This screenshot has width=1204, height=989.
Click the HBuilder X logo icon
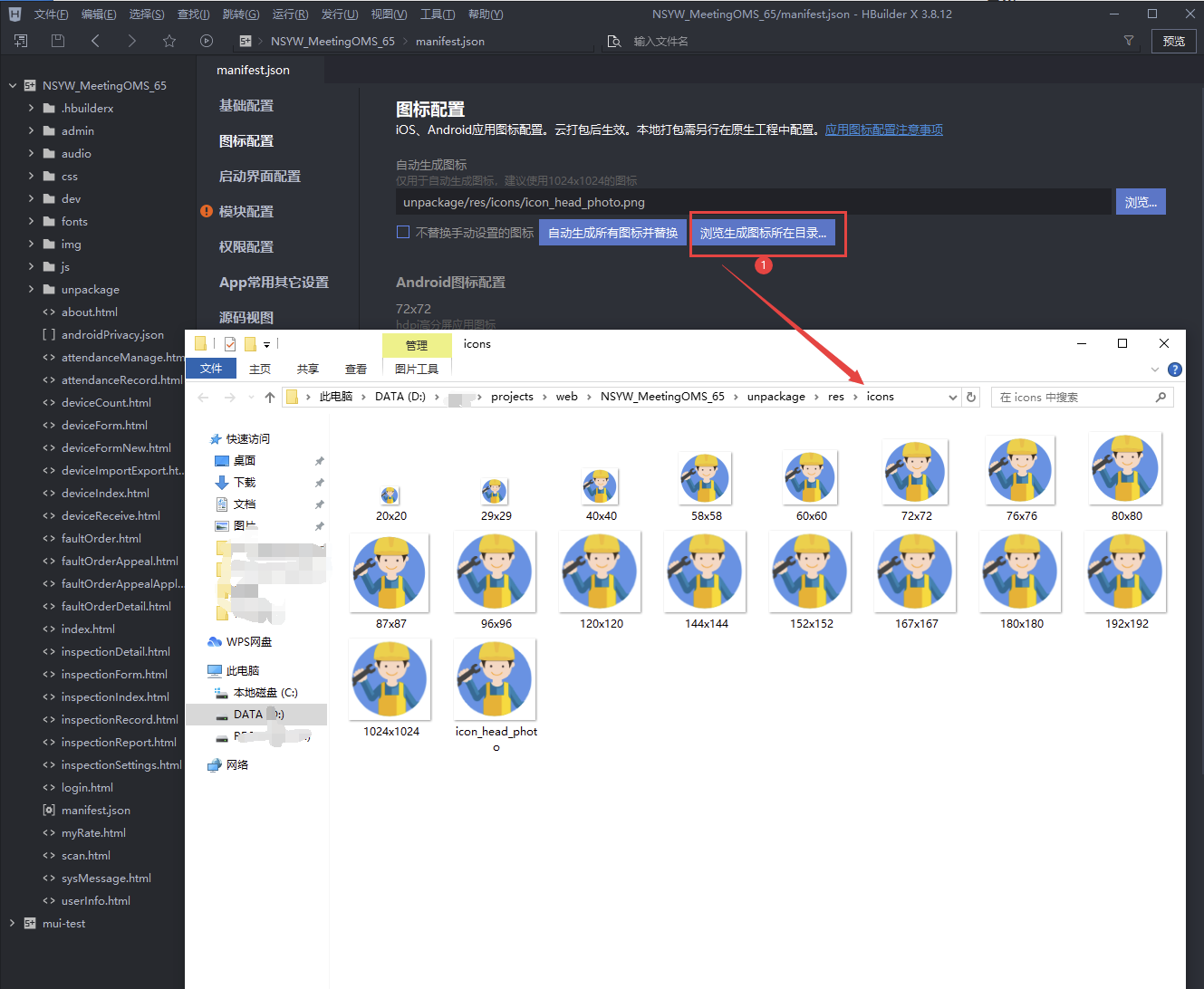(14, 14)
